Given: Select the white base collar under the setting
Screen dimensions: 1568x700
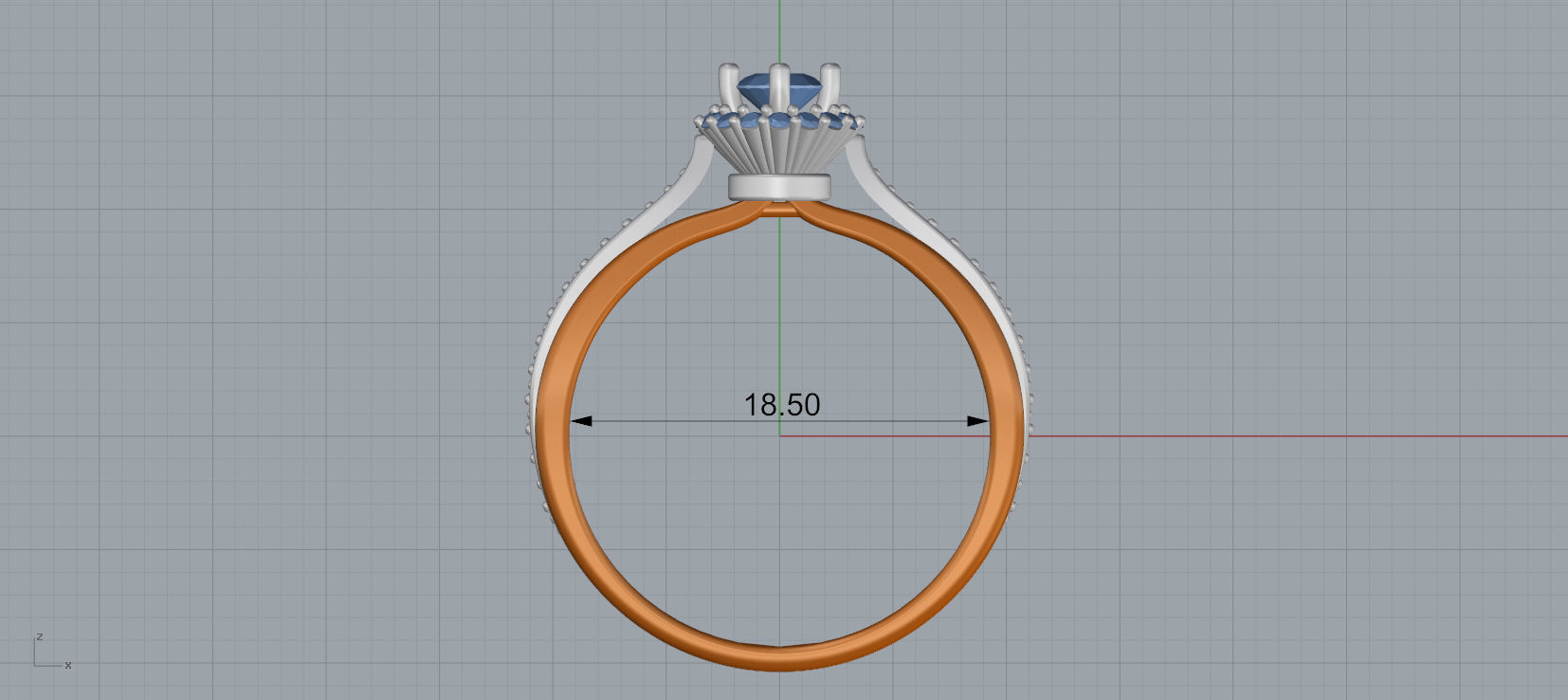Looking at the screenshot, I should [780, 187].
